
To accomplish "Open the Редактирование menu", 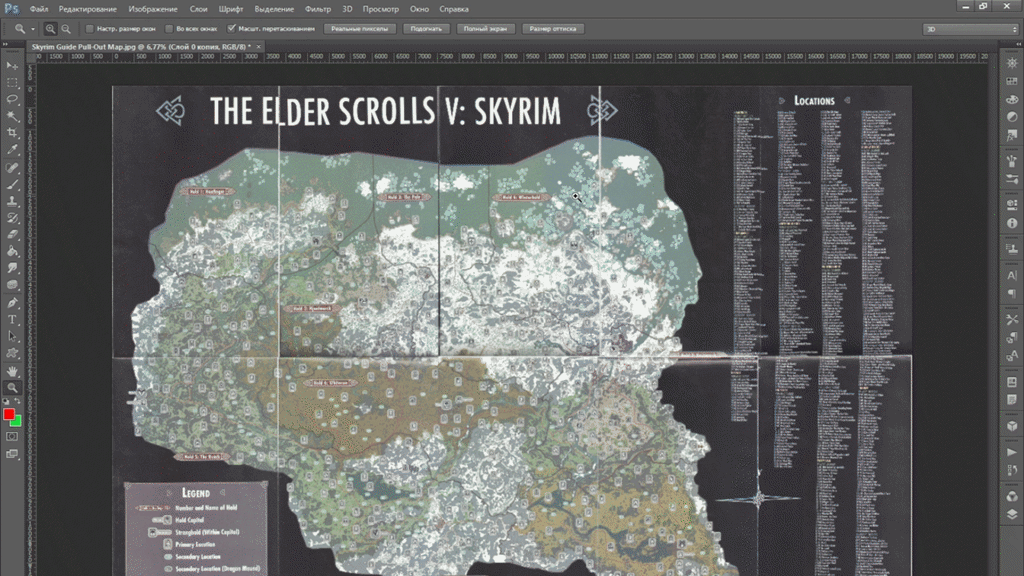I will click(x=88, y=9).
